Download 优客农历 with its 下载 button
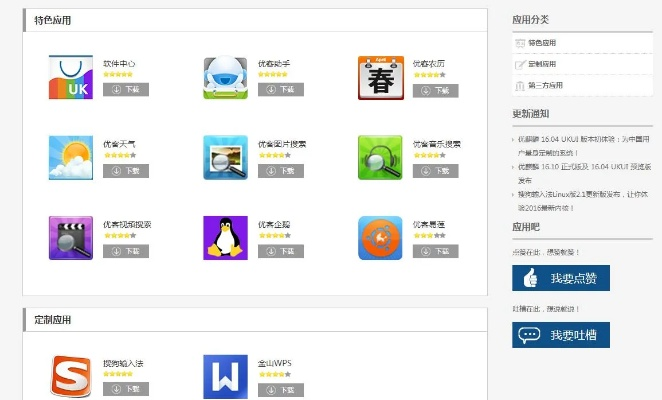This screenshot has height=400, width=662. pyautogui.click(x=436, y=90)
